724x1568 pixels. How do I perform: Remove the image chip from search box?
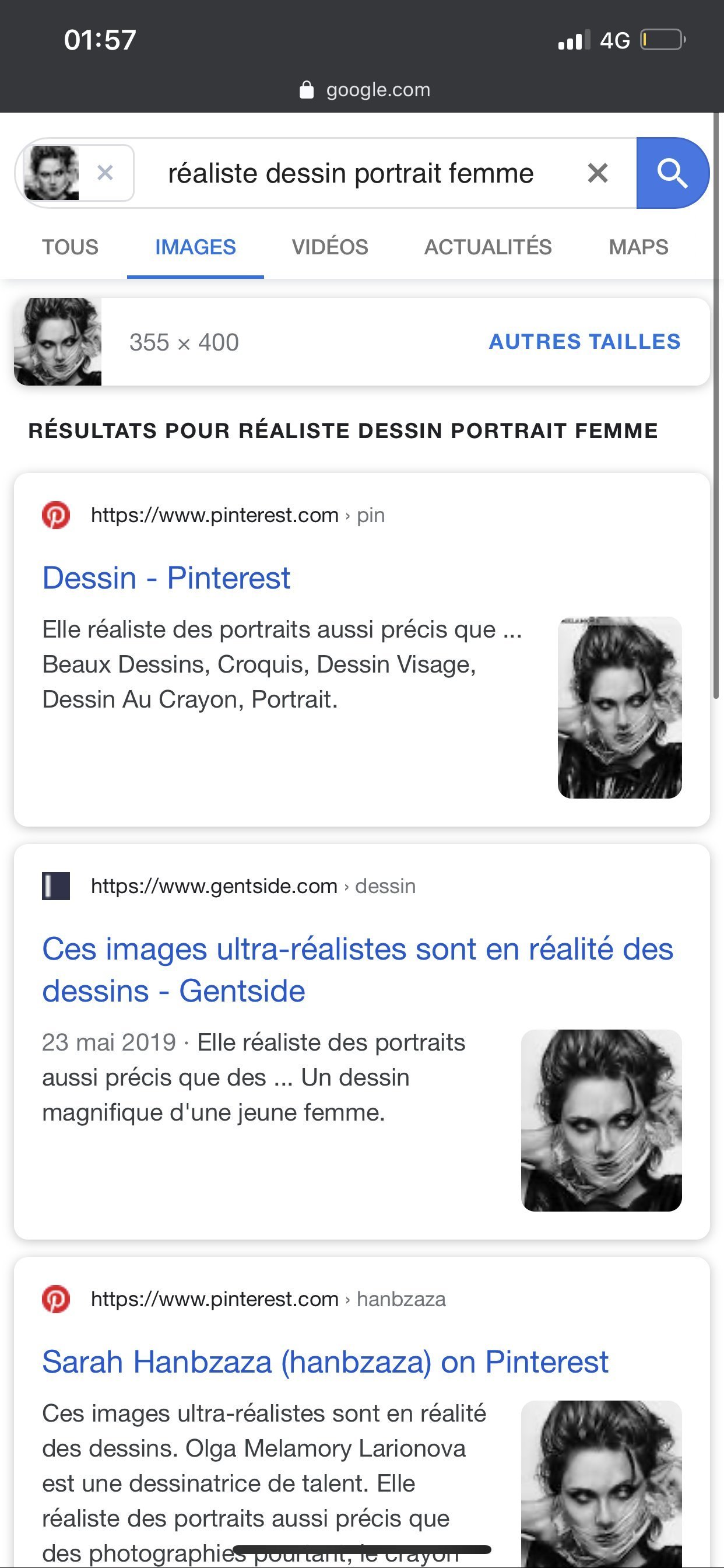point(106,173)
